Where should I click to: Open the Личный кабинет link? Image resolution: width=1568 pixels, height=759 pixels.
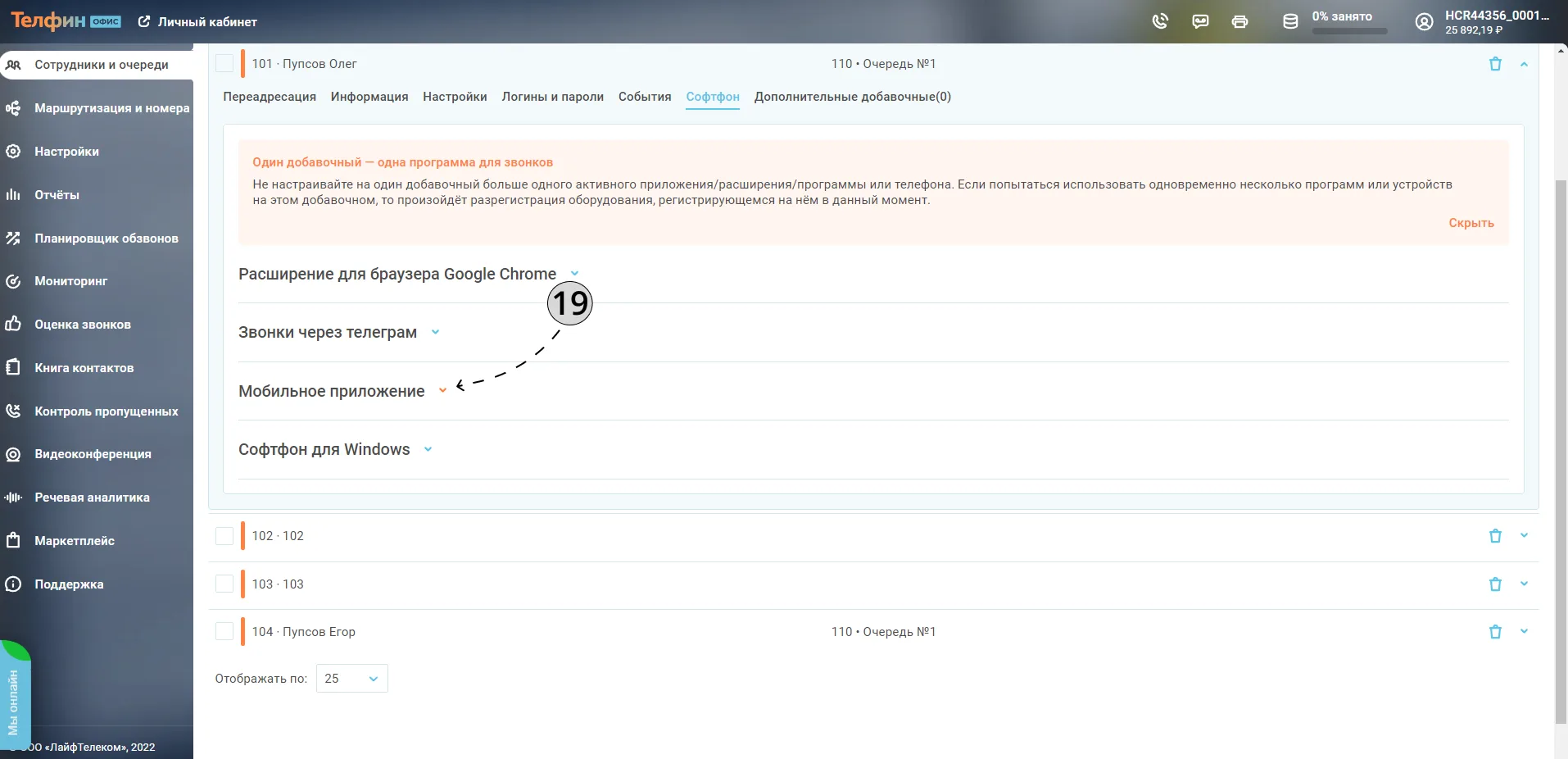click(197, 22)
